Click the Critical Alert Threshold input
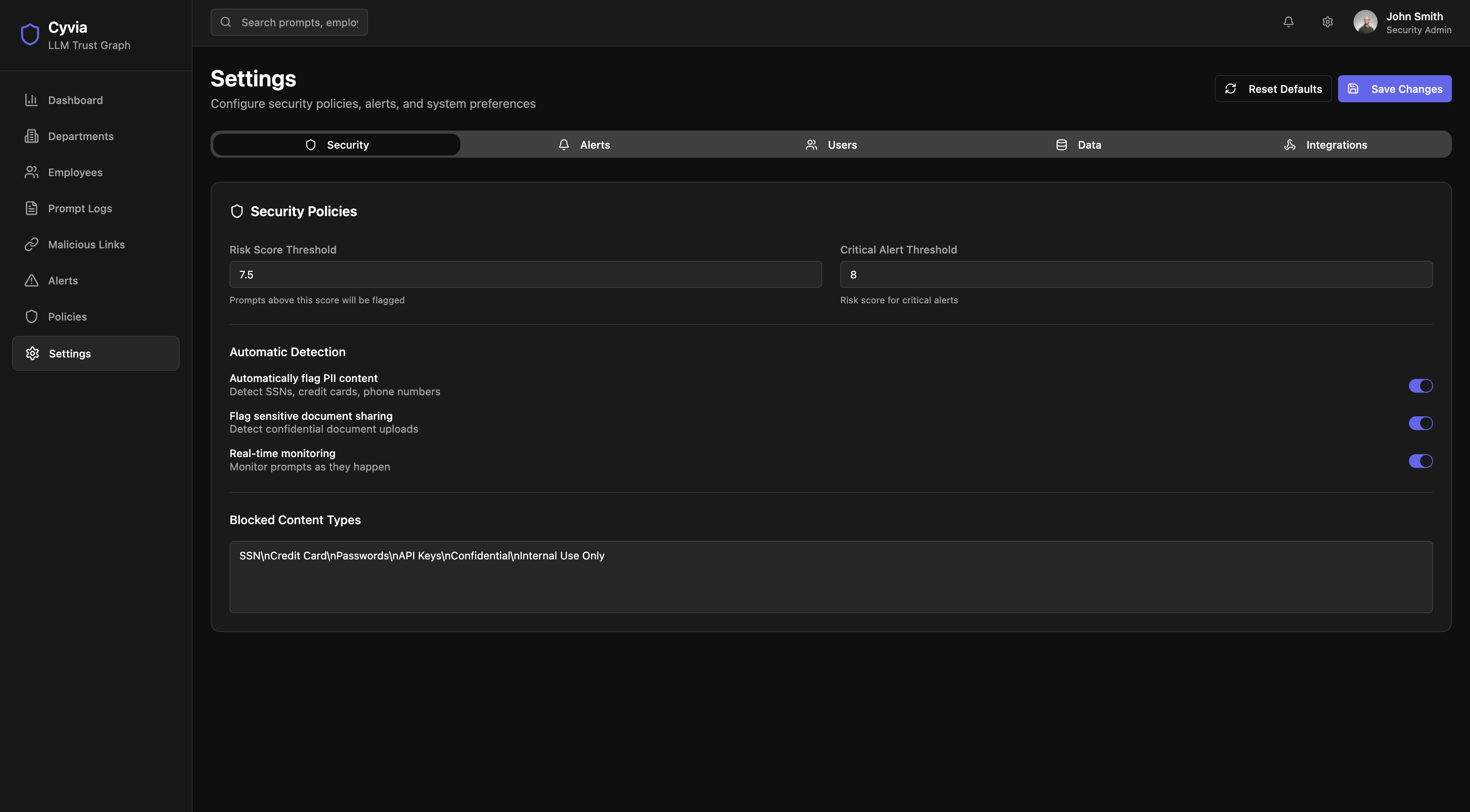 1136,275
